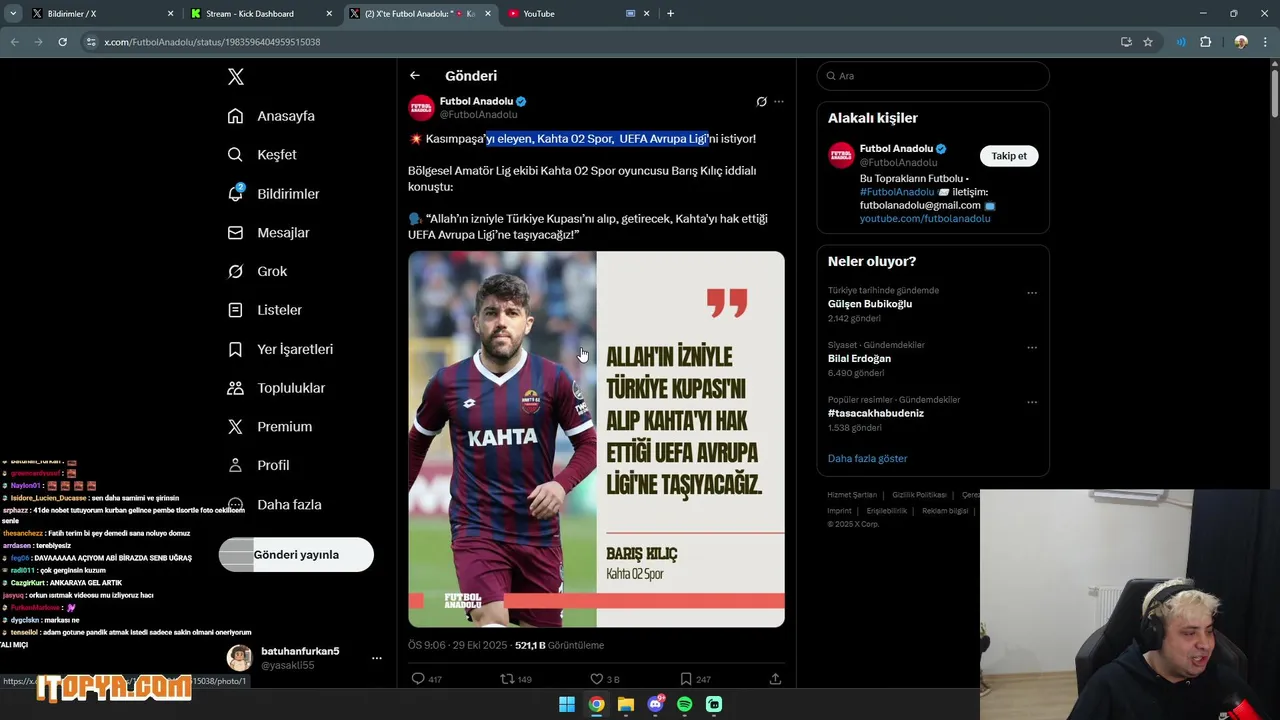The width and height of the screenshot is (1280, 720).
Task: Click the X logo in sidebar
Action: (235, 77)
